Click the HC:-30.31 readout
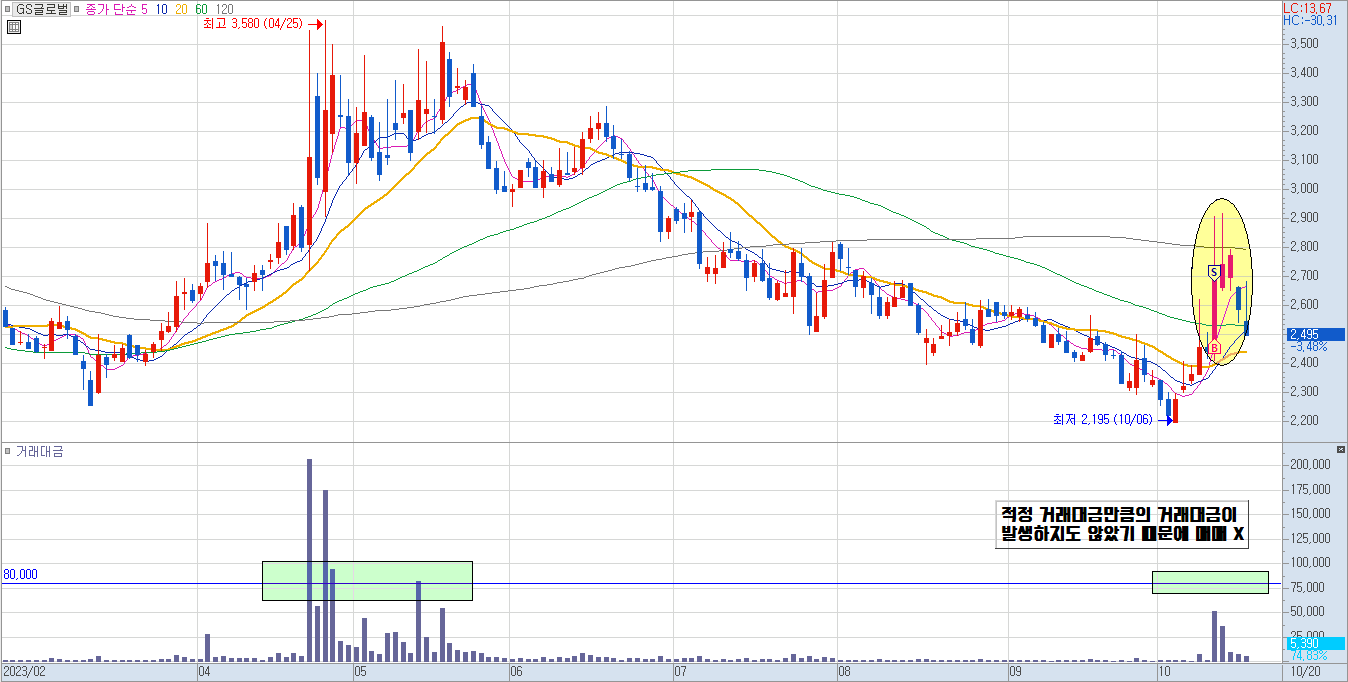This screenshot has width=1348, height=682. pos(1309,20)
